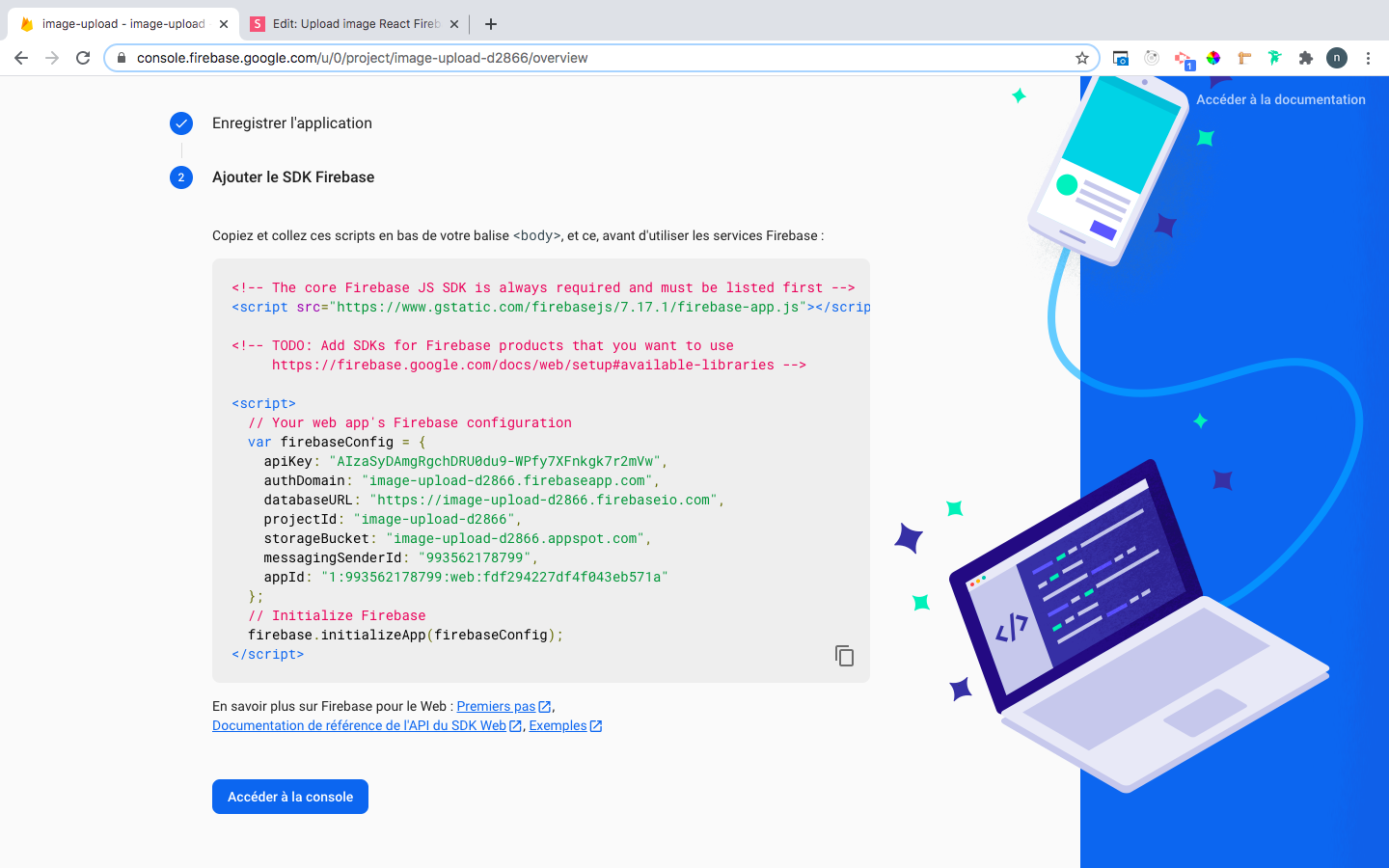
Task: Click the databaseURL line in the snippet
Action: click(494, 500)
